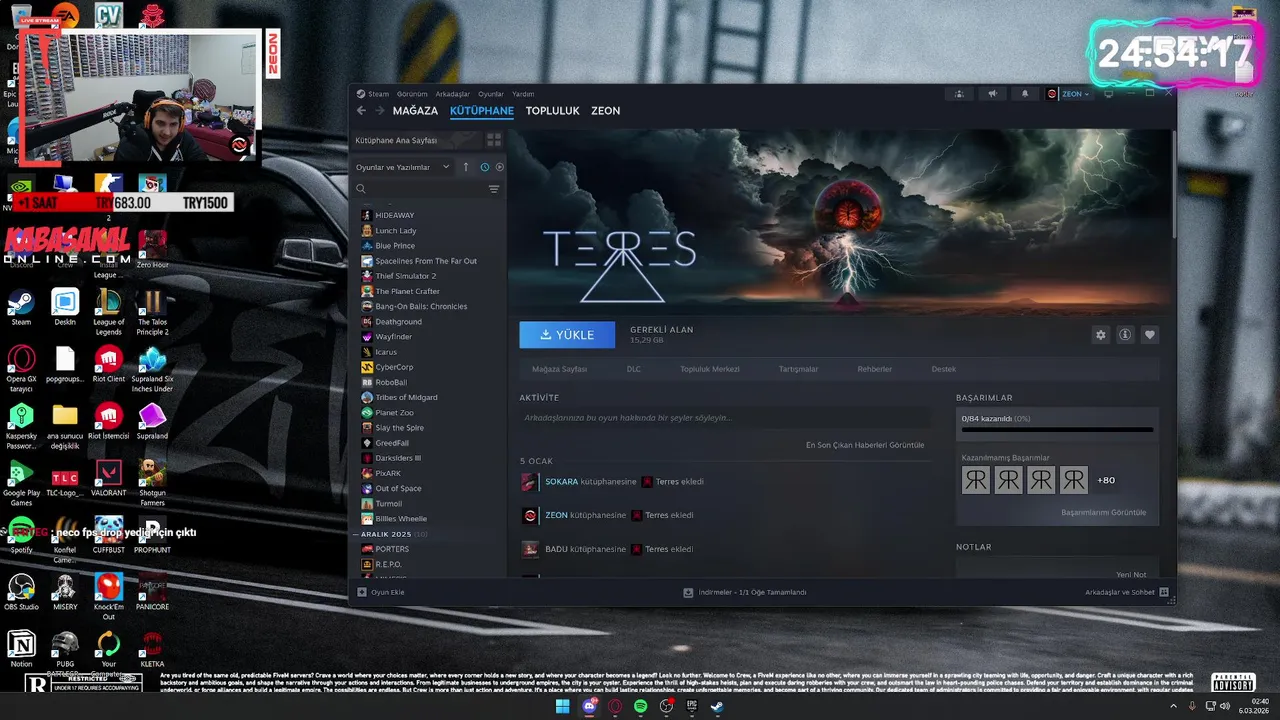Open SOKARA's profile in activity feed
The image size is (1280, 720).
(561, 482)
